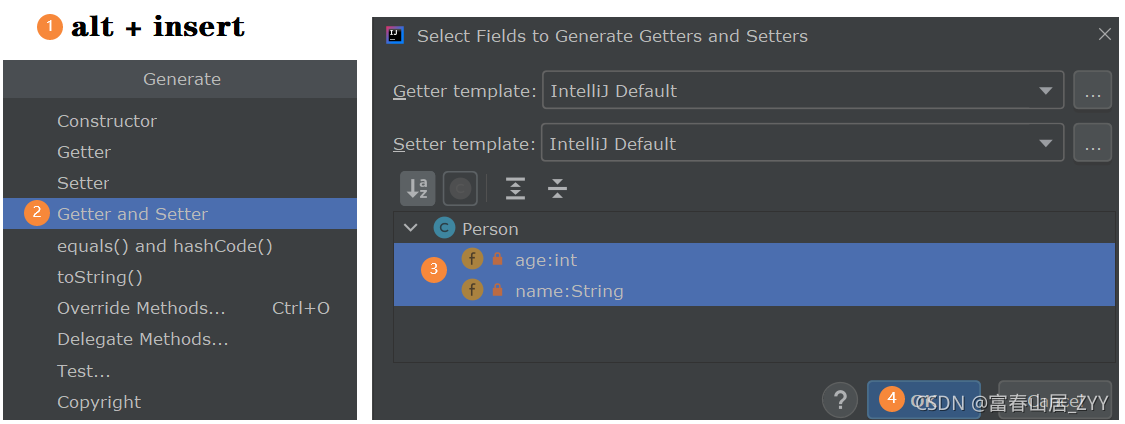The height and width of the screenshot is (424, 1125).
Task: Click the Expand All toolbar icon
Action: [x=515, y=188]
